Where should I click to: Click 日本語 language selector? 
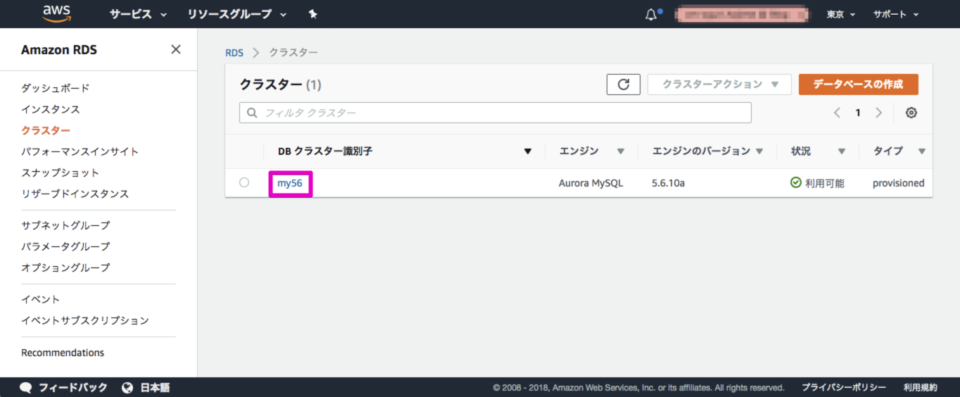coord(155,387)
